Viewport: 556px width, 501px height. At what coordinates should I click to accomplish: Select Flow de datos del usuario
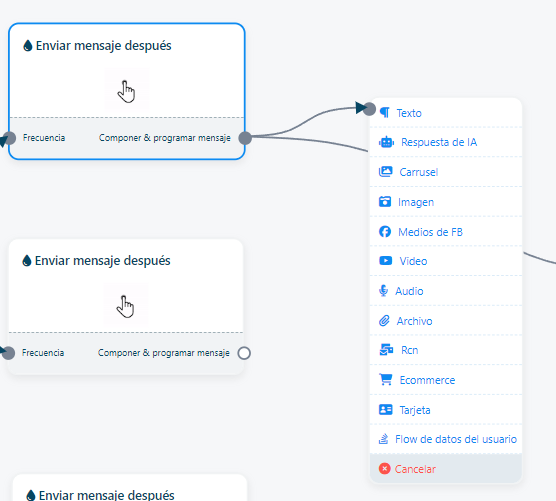pyautogui.click(x=446, y=439)
